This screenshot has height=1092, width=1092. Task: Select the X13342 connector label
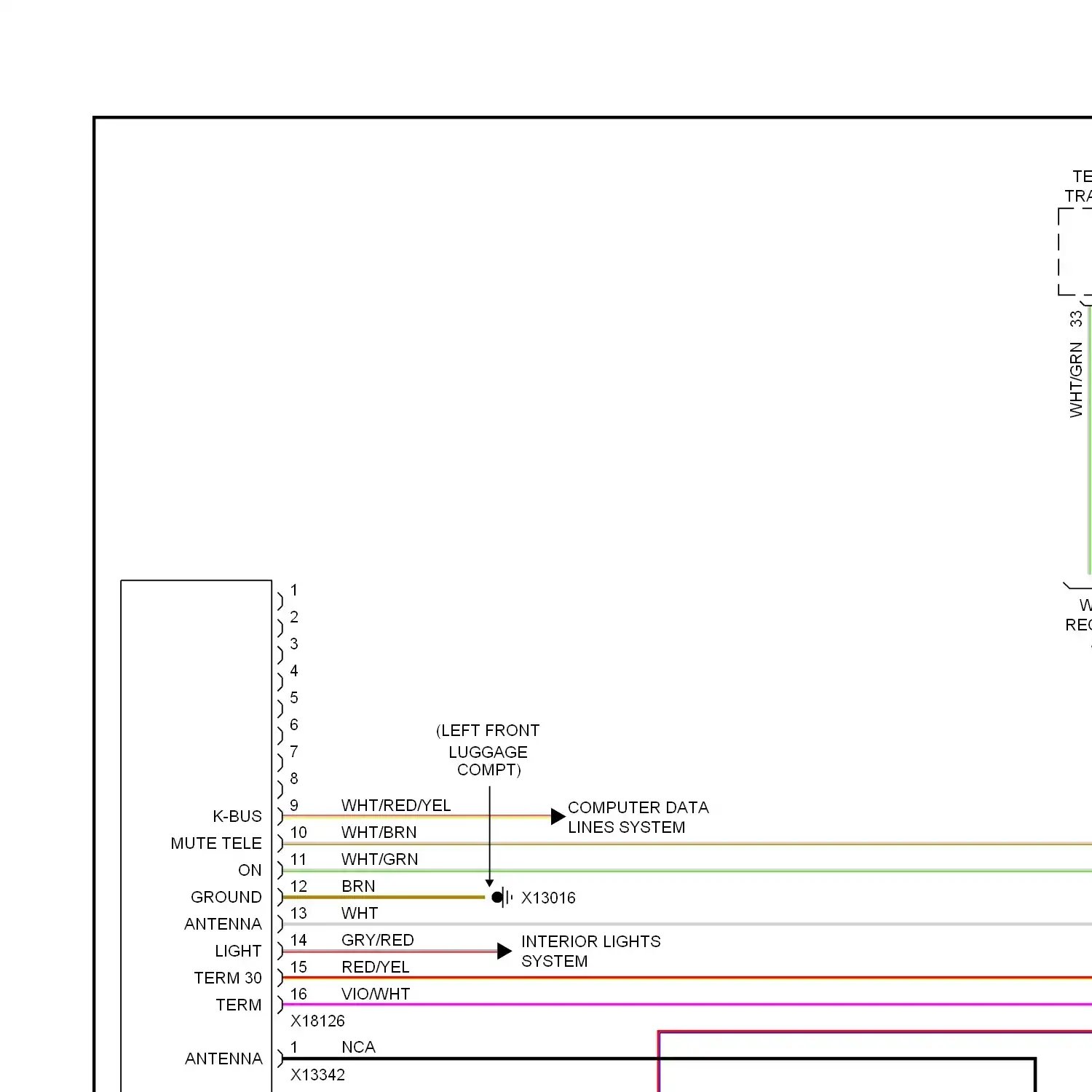tap(317, 1075)
